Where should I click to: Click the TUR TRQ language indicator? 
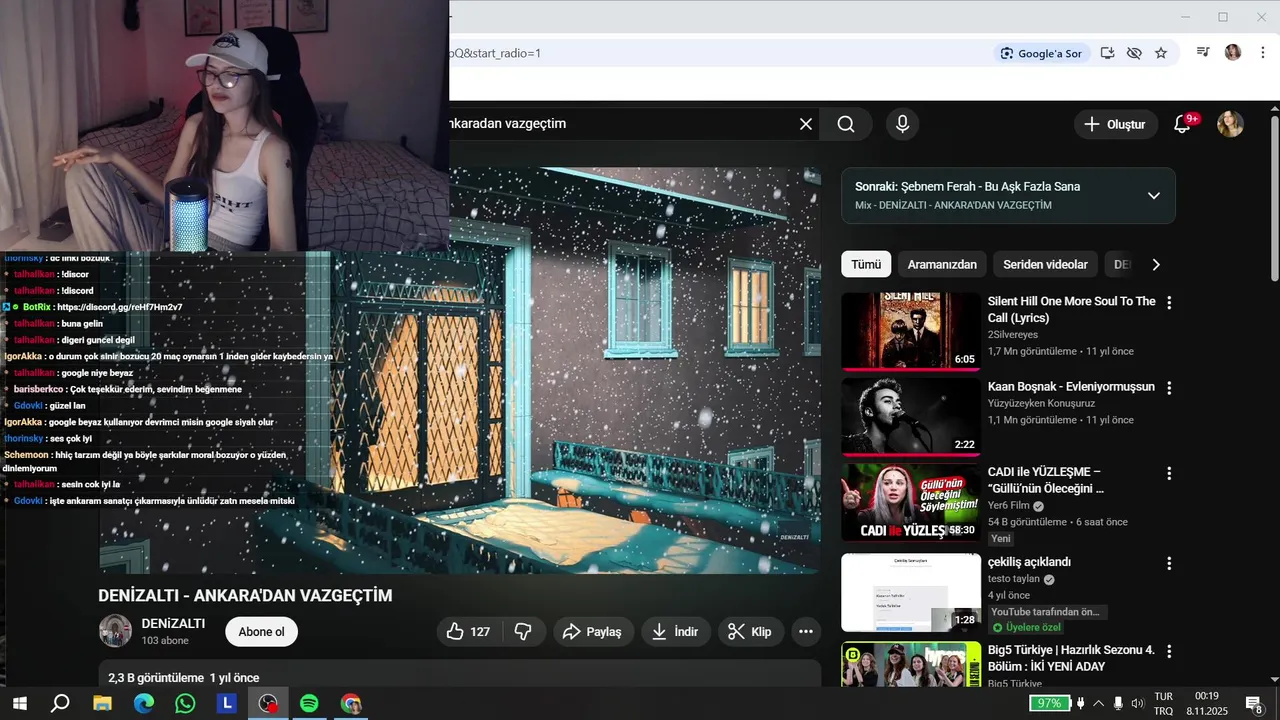[x=1164, y=703]
